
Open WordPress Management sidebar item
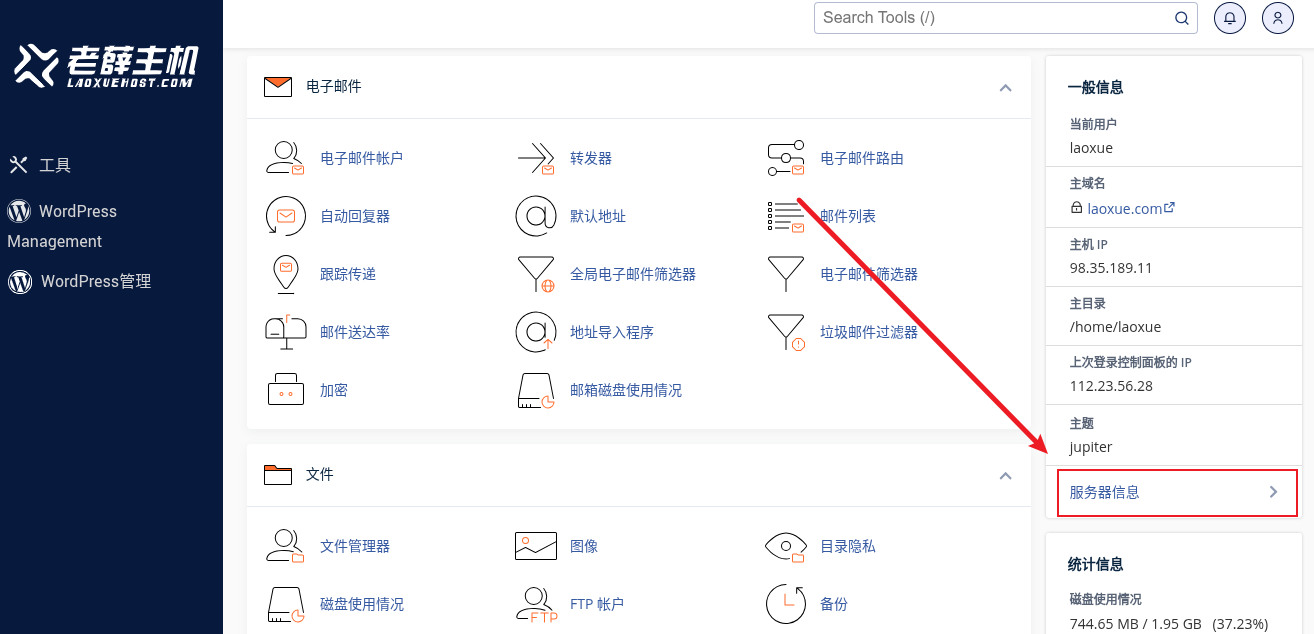pyautogui.click(x=76, y=212)
